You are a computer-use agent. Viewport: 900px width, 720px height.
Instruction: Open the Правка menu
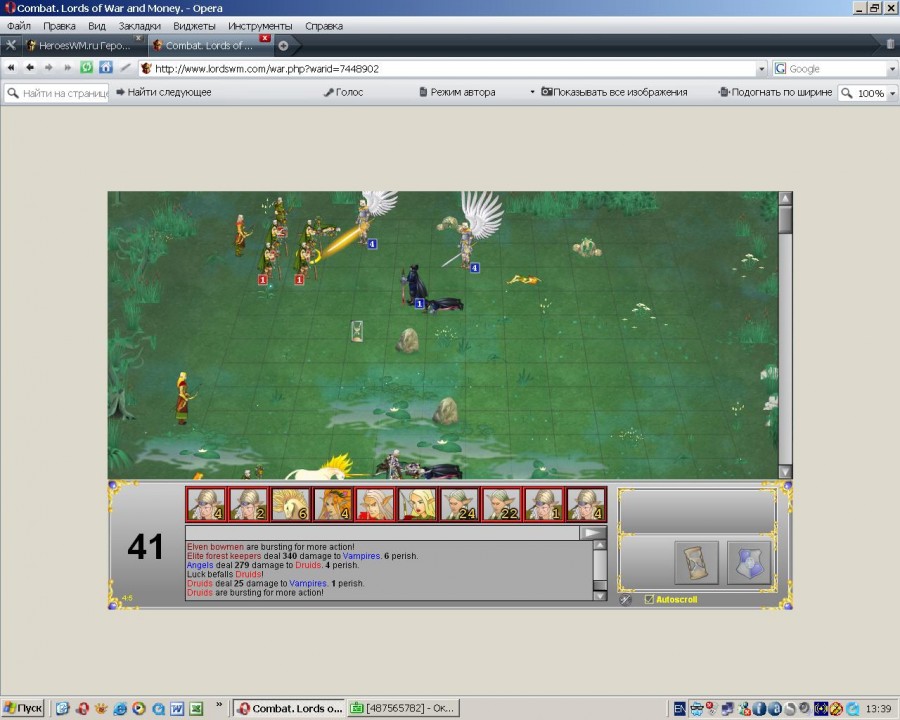59,26
